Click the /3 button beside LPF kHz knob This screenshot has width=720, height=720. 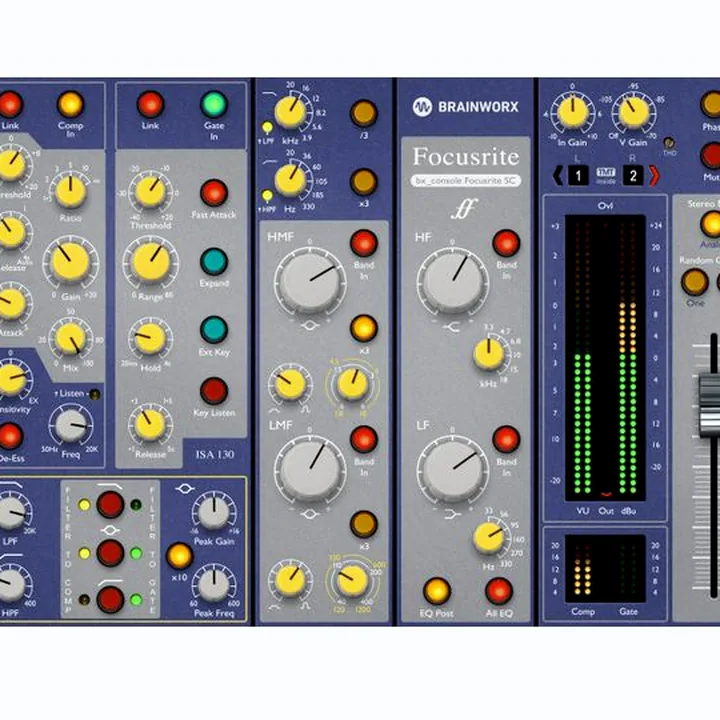pyautogui.click(x=364, y=113)
